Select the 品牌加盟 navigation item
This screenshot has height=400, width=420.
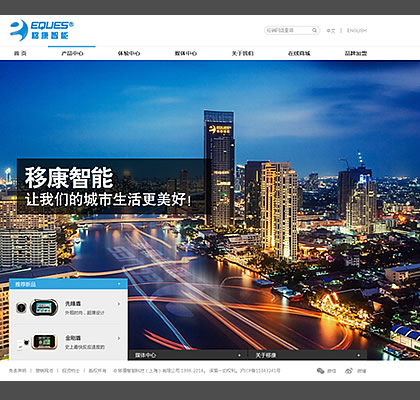356,53
